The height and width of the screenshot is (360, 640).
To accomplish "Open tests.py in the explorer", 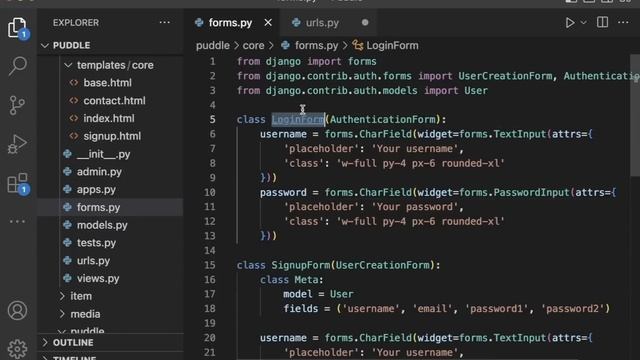I will 96,243.
